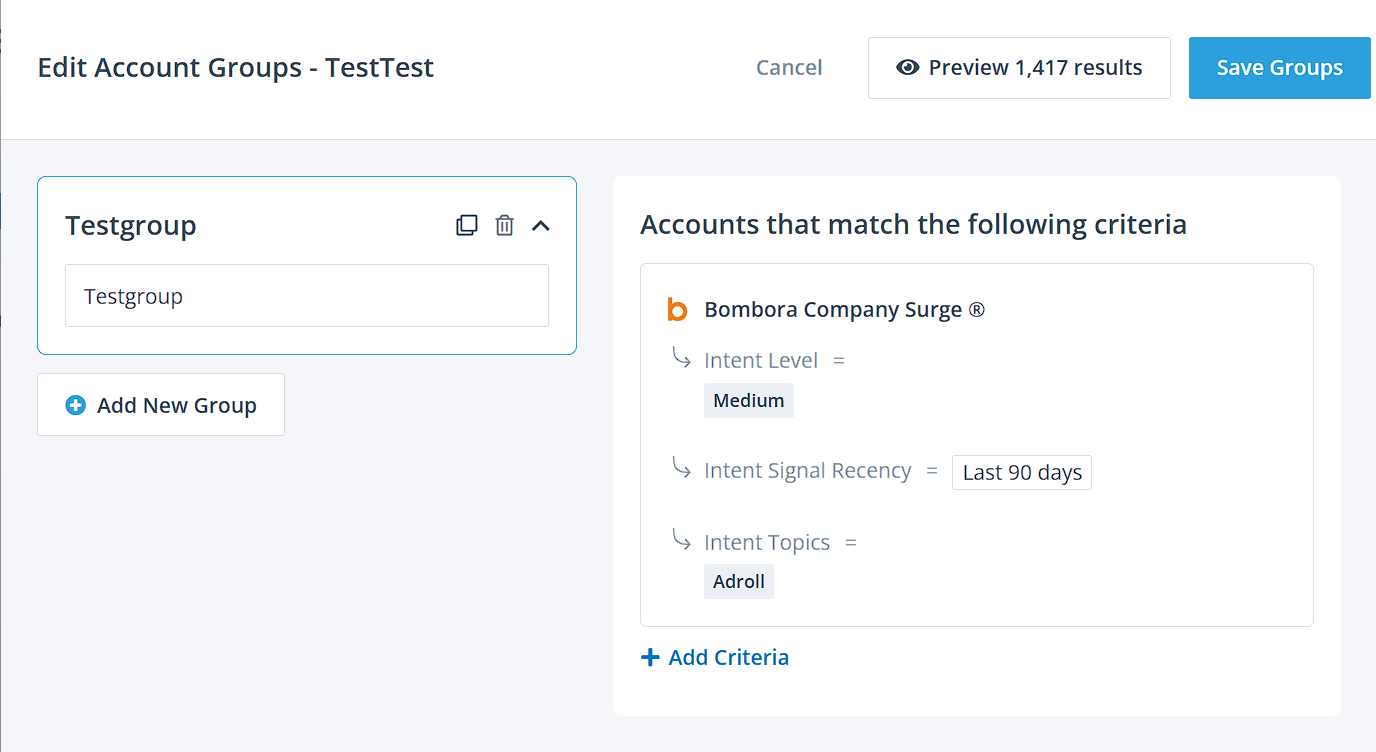The height and width of the screenshot is (752, 1376).
Task: Click the plus icon on Add New Group
Action: click(x=75, y=405)
